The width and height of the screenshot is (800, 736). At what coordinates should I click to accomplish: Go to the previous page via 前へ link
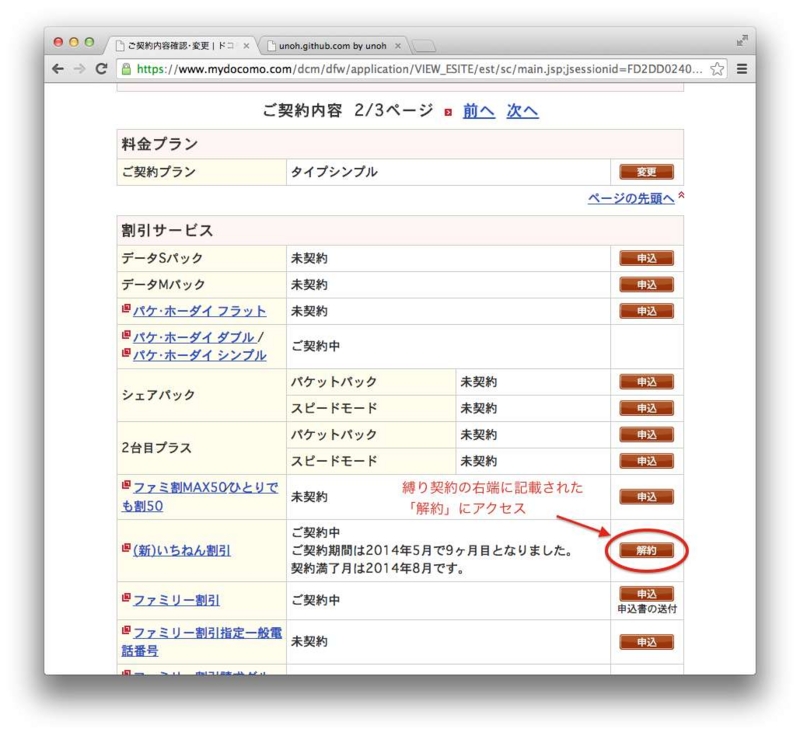click(x=479, y=111)
